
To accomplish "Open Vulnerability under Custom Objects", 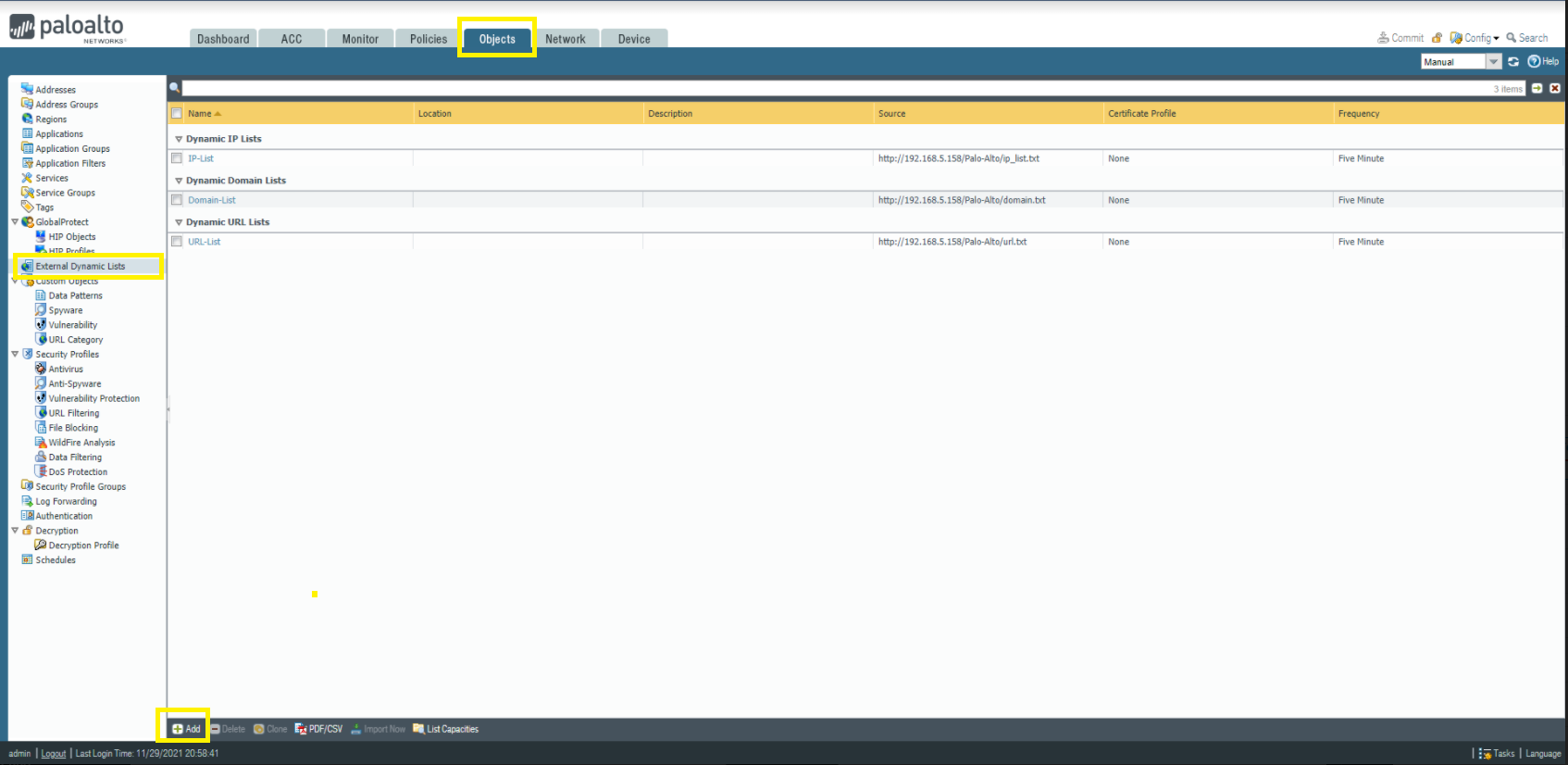I will pyautogui.click(x=72, y=326).
